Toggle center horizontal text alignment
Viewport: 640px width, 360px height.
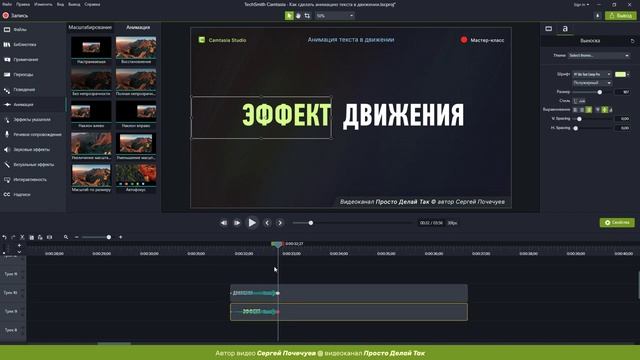[x=582, y=110]
